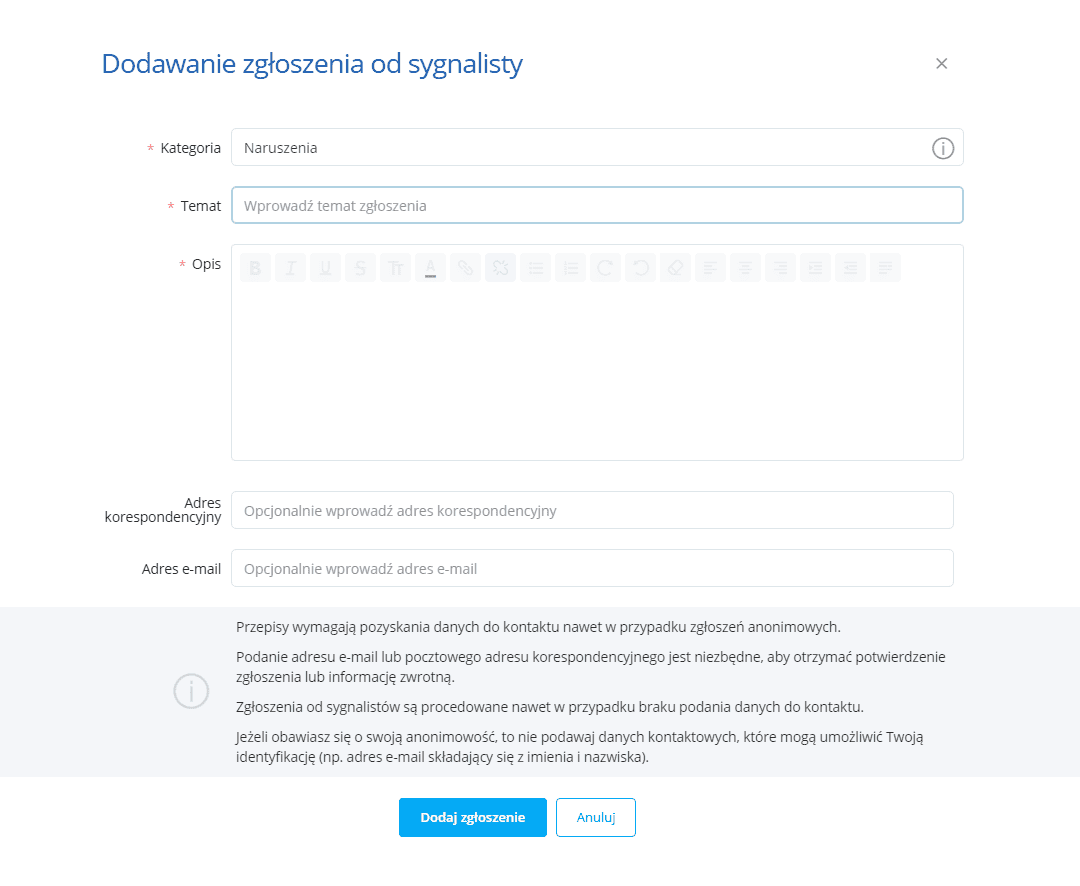Viewport: 1080px width, 886px height.
Task: Clear formatting with the eraser icon
Action: [675, 267]
